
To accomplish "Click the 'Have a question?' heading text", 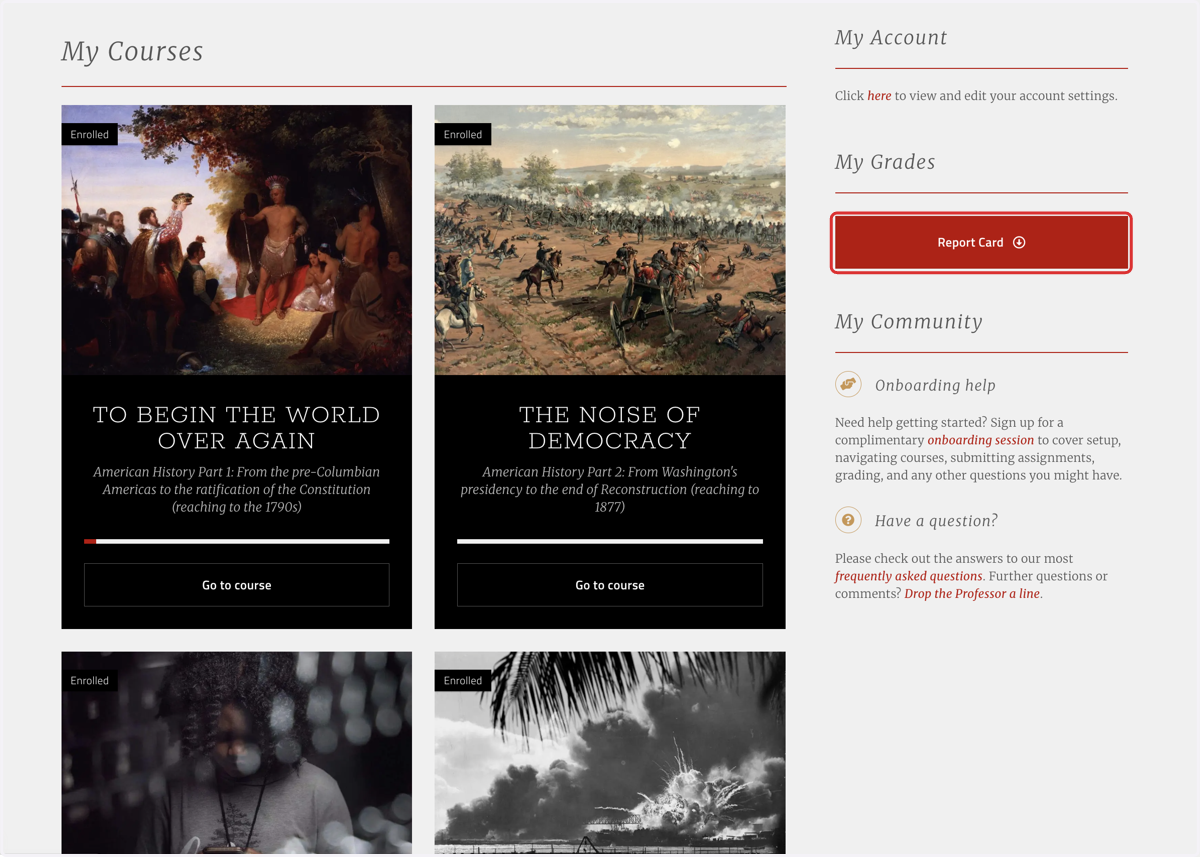I will pyautogui.click(x=936, y=521).
